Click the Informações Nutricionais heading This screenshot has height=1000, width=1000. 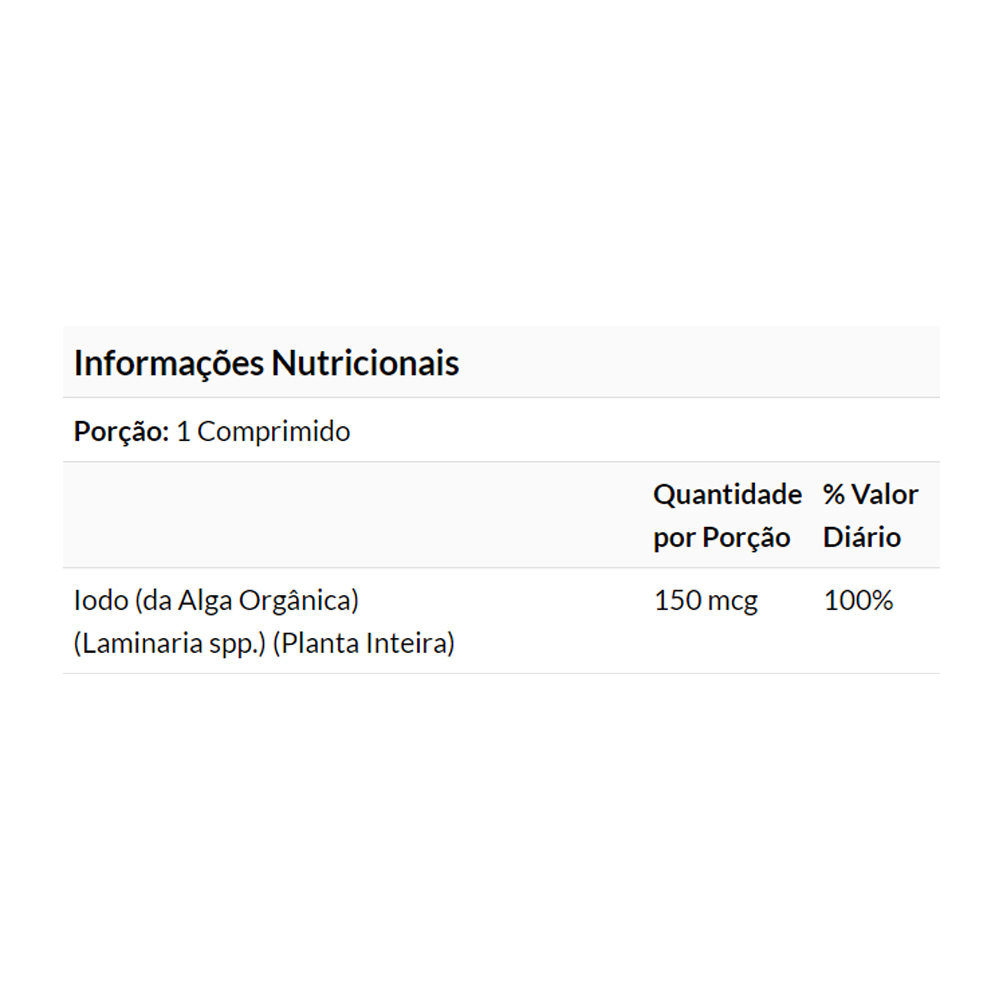pos(266,363)
